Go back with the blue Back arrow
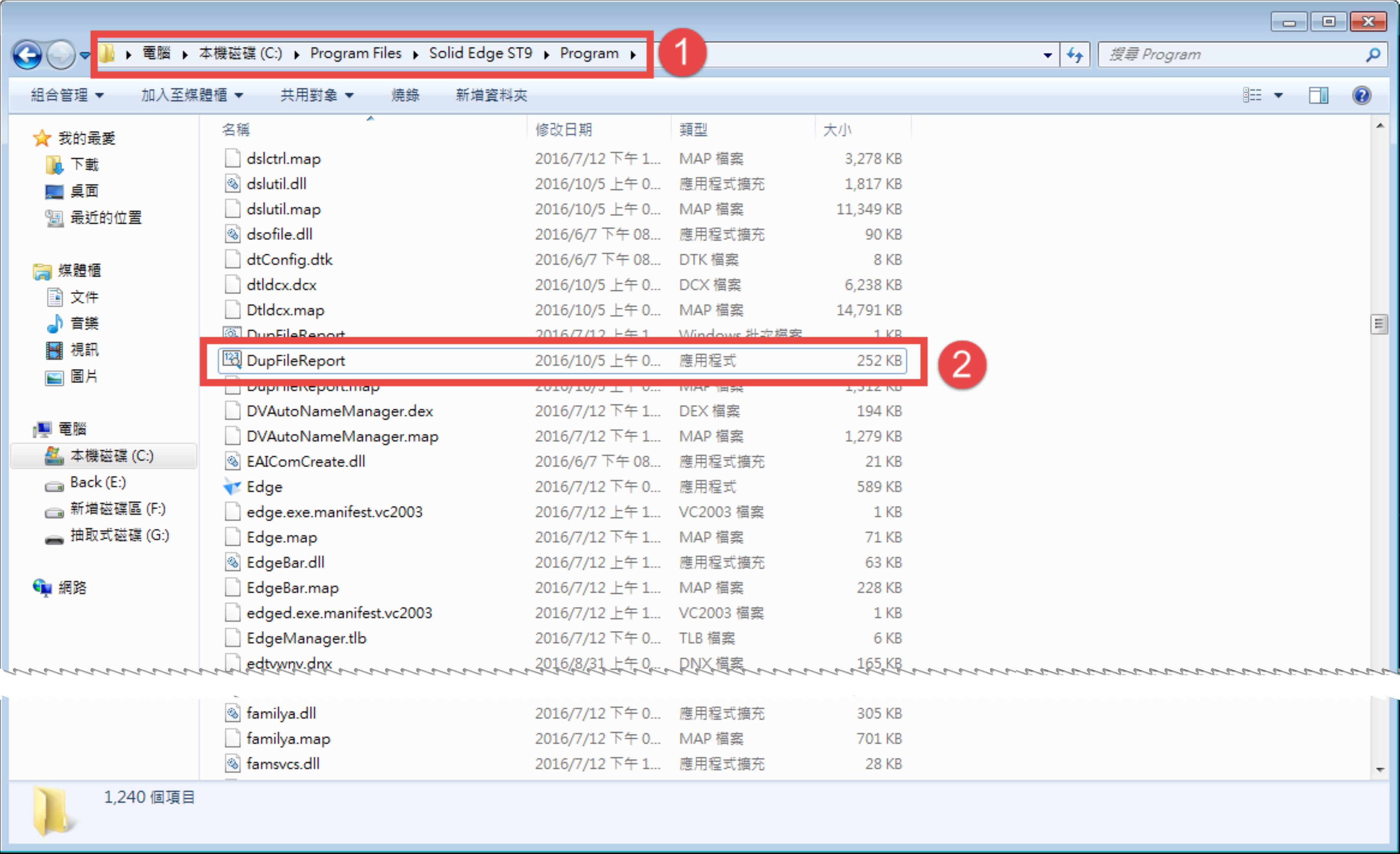This screenshot has height=854, width=1400. (27, 55)
